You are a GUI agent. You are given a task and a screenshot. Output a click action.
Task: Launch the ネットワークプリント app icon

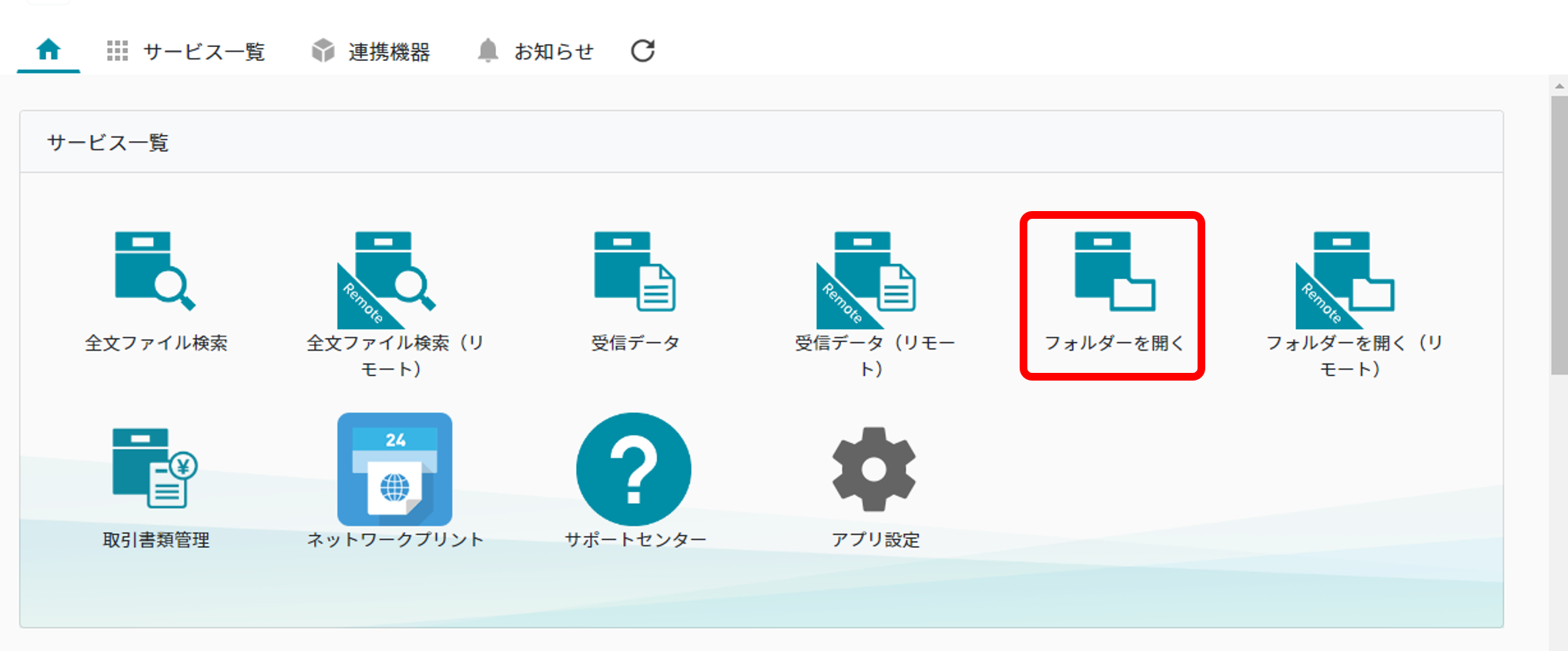point(394,468)
